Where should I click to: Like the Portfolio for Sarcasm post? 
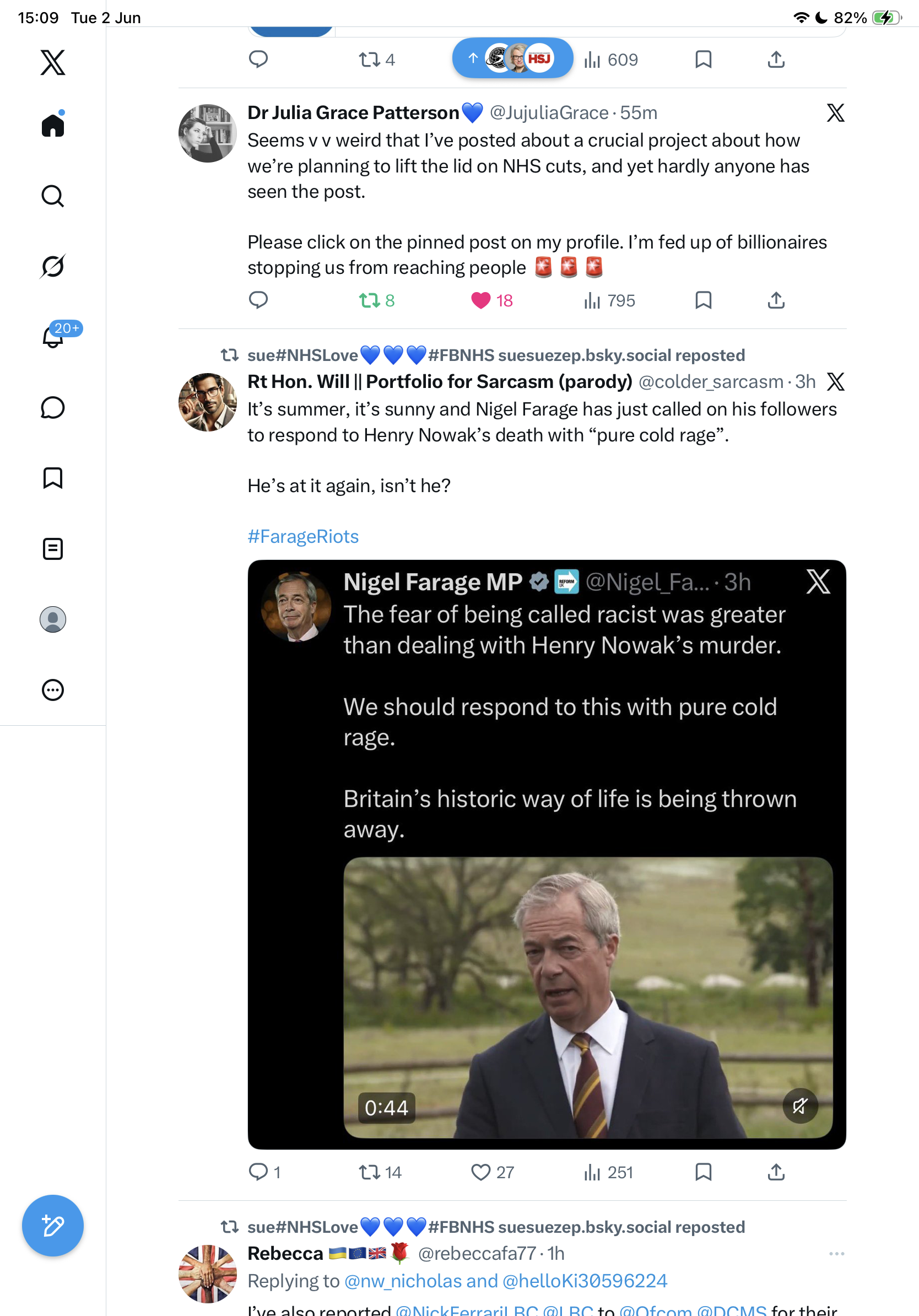pos(491,1172)
